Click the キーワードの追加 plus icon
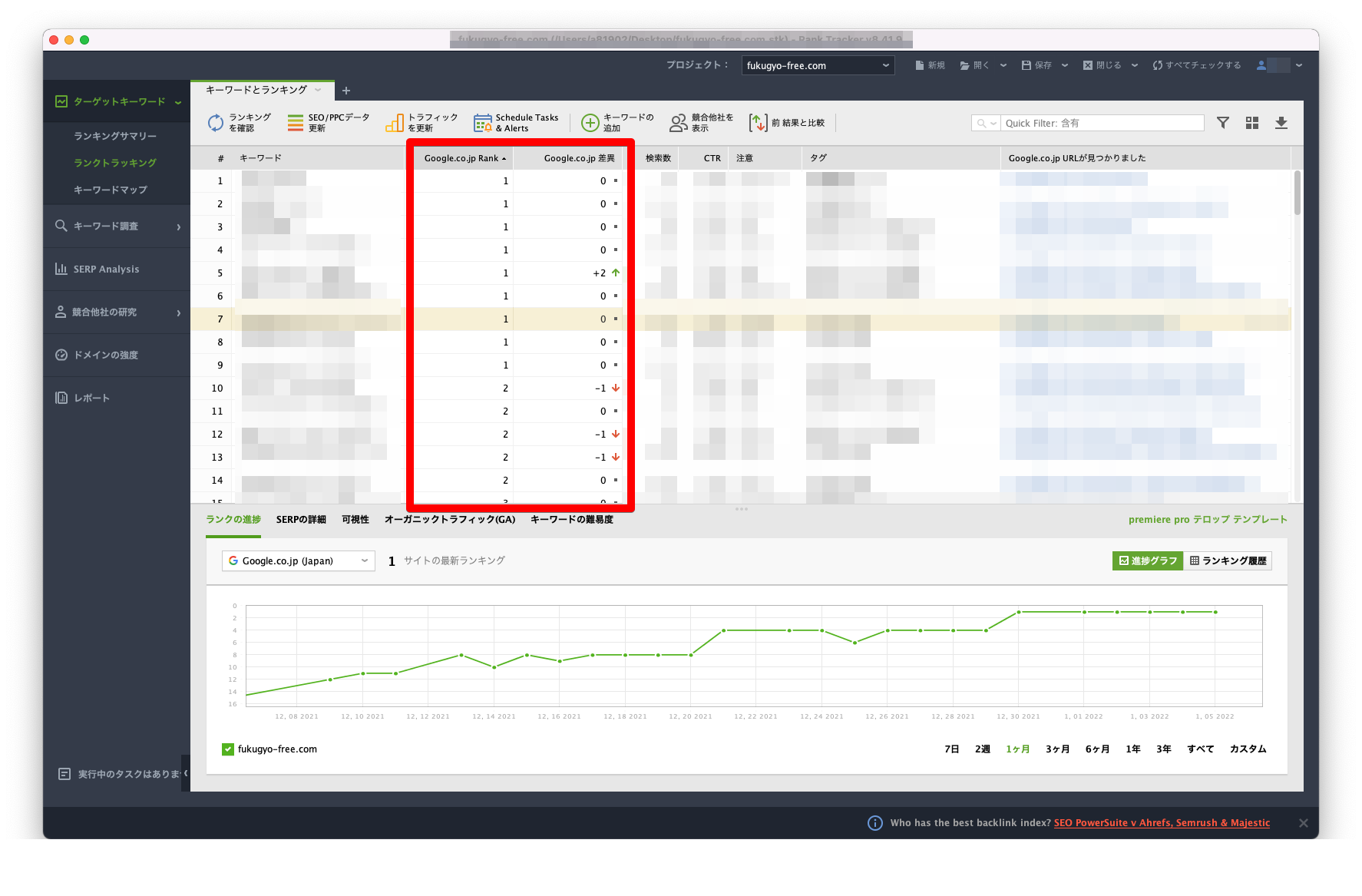 click(590, 123)
